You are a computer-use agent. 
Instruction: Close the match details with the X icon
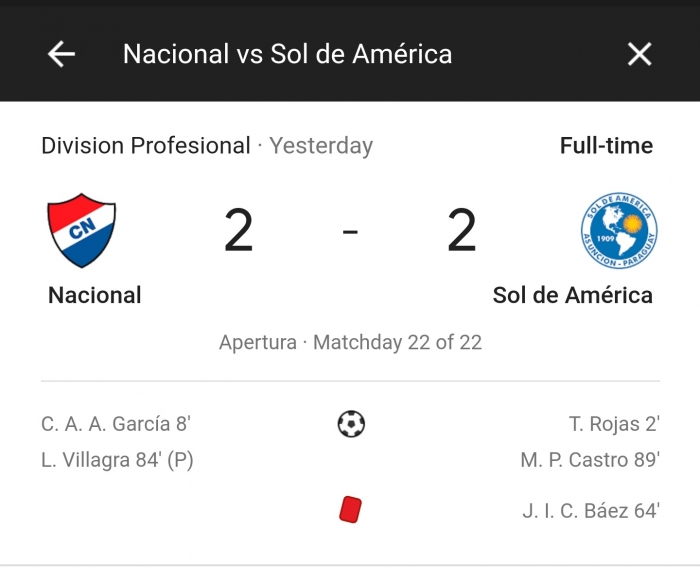click(639, 54)
